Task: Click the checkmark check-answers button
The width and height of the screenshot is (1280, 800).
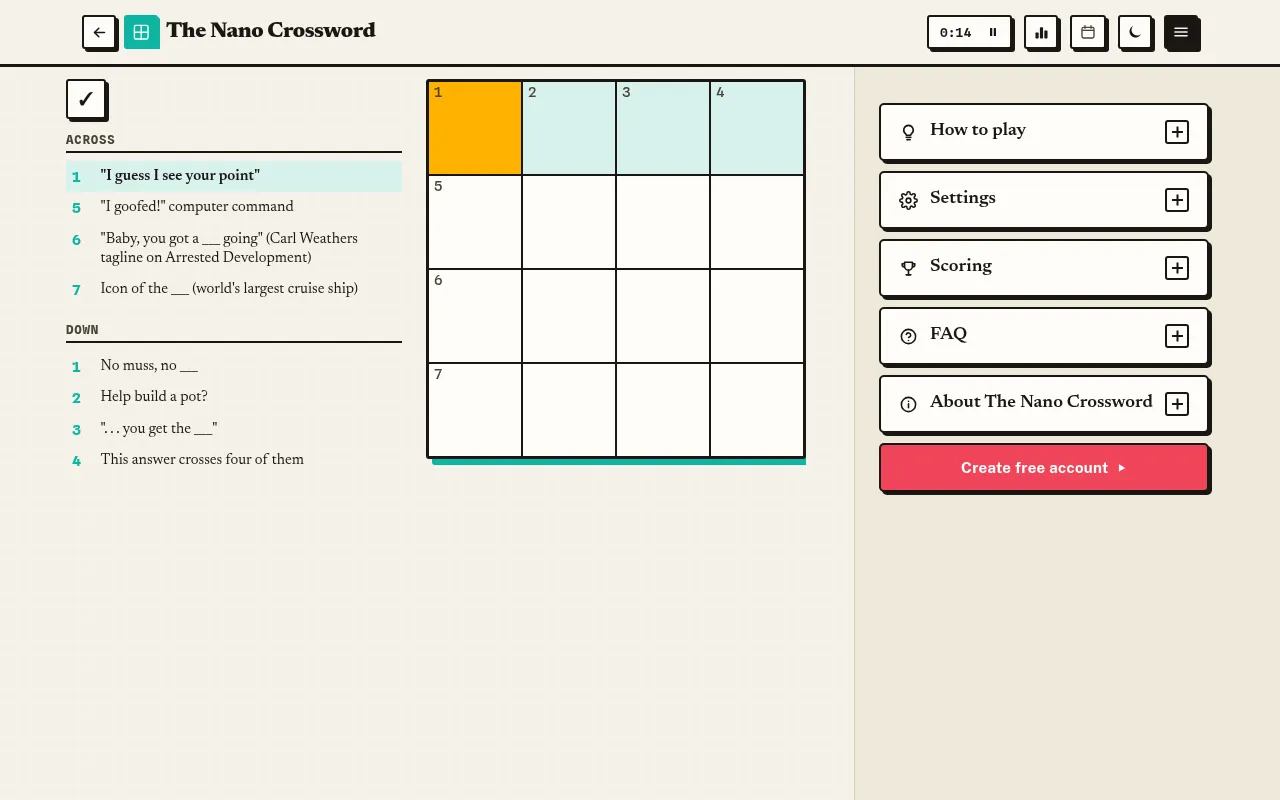Action: coord(85,99)
